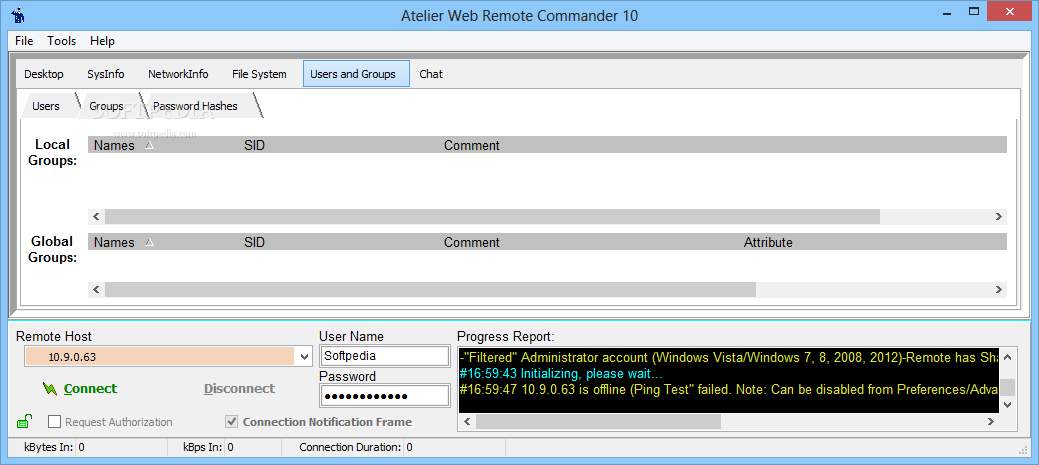Click the Password input field
This screenshot has width=1039, height=465.
[384, 396]
